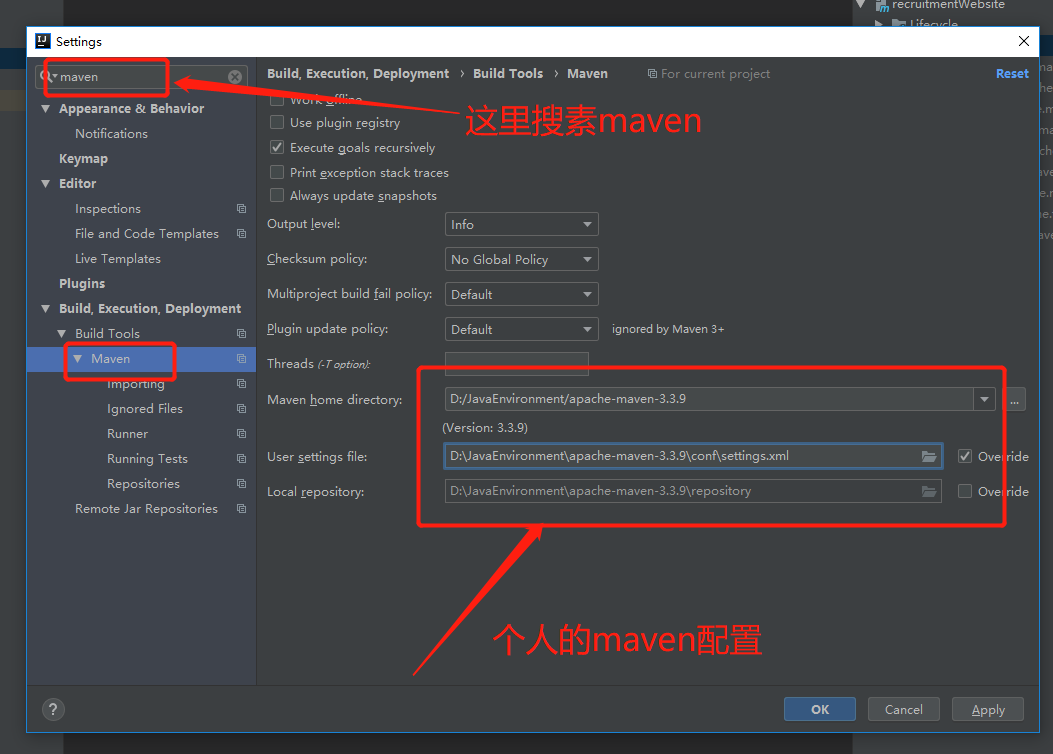Click the settings search field containing maven
This screenshot has height=754, width=1053.
[141, 77]
